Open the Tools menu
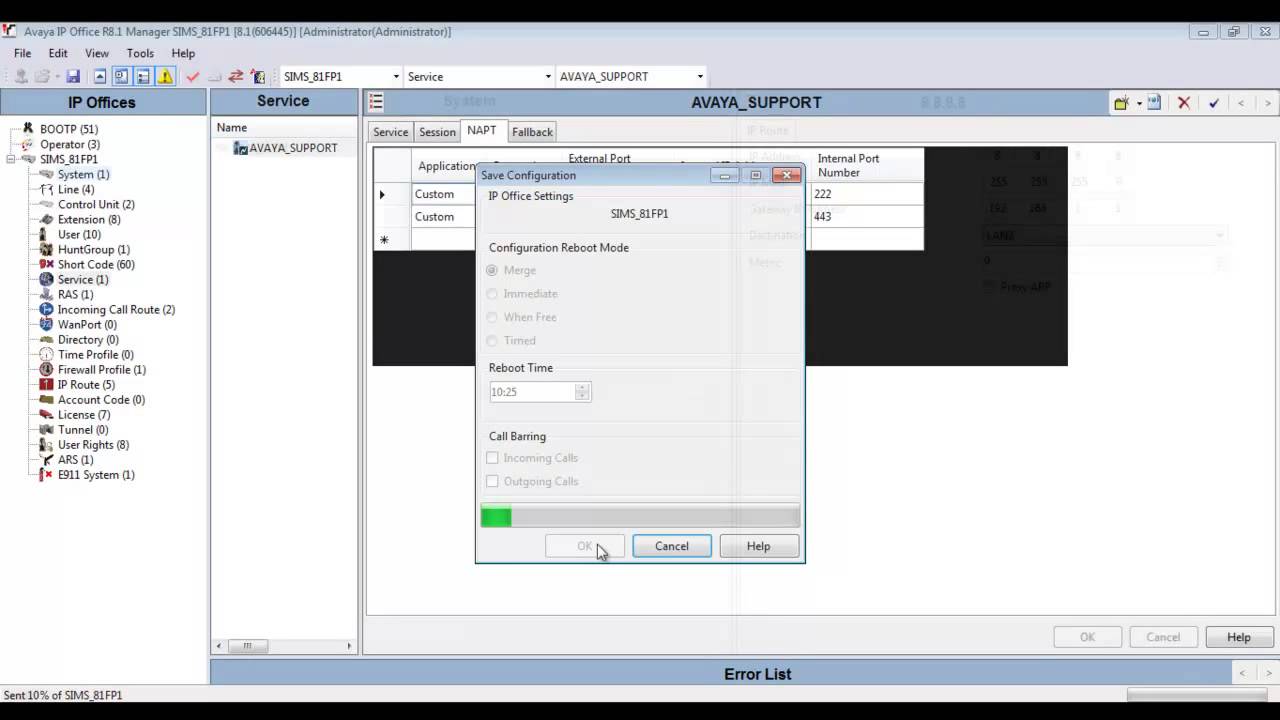The height and width of the screenshot is (720, 1280). coord(140,53)
